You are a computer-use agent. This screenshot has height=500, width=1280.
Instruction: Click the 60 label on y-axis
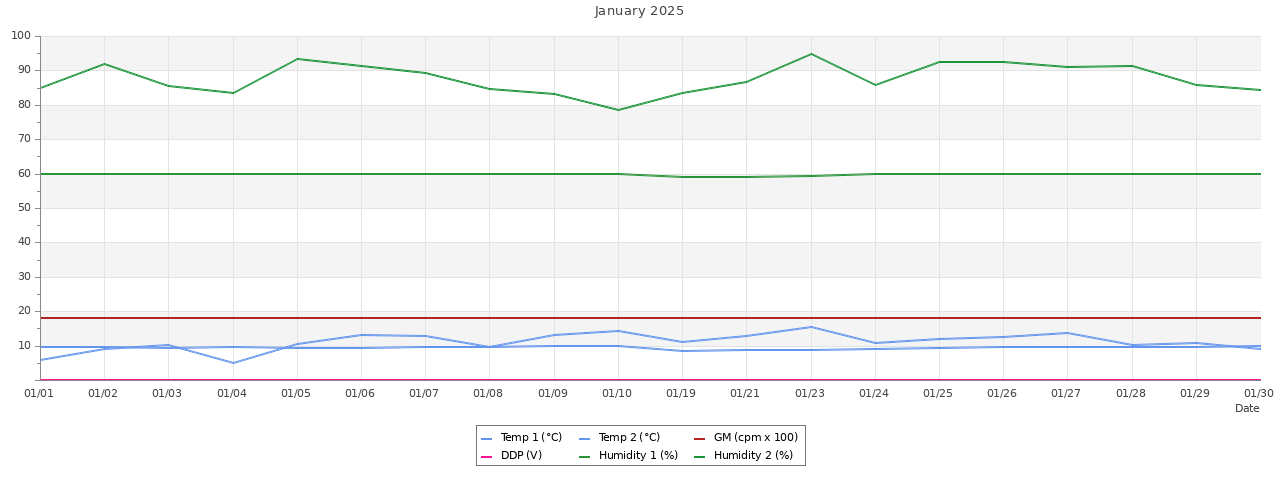tap(24, 174)
